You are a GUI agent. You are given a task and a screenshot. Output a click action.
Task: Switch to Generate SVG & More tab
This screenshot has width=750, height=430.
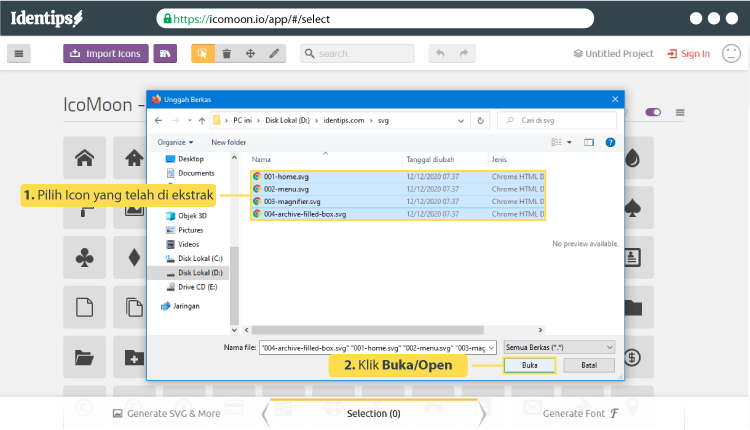pos(166,413)
